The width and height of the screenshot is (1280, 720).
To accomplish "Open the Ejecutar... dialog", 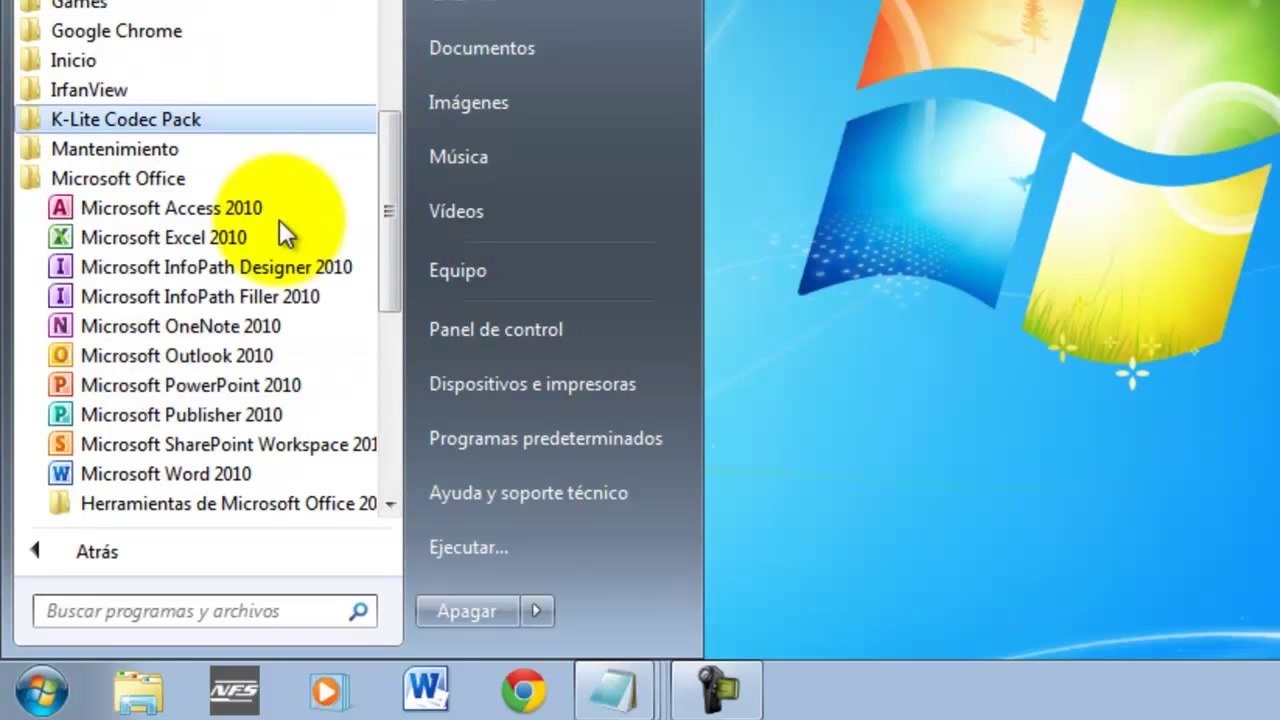I will click(x=469, y=547).
